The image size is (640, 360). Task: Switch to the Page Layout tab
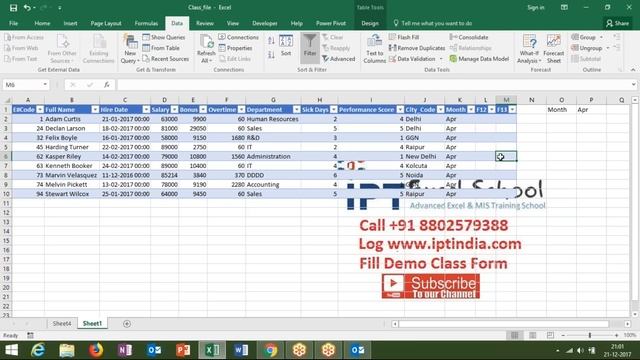tap(106, 23)
